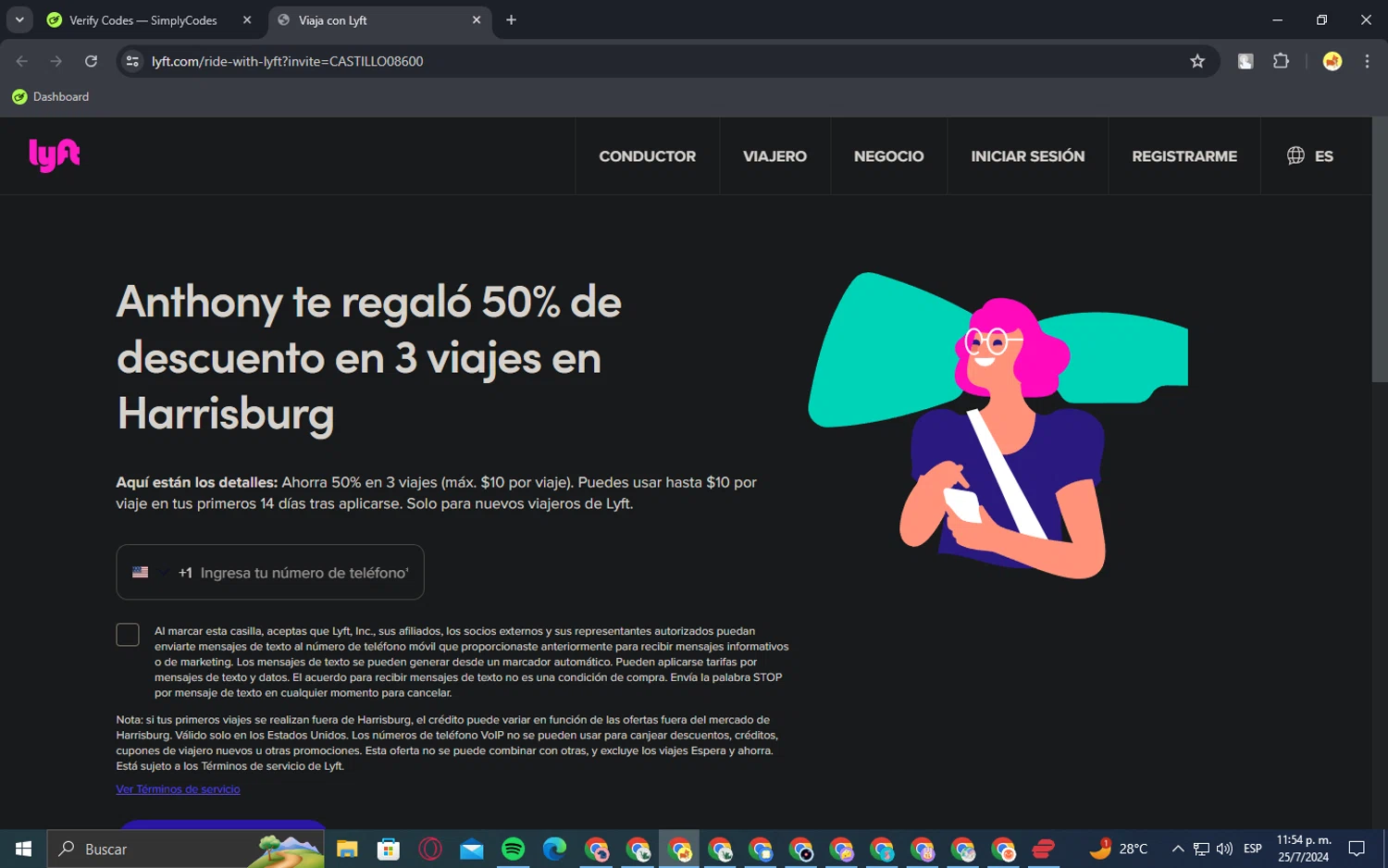Screen dimensions: 1388x868
Task: Close the Verify Codes — SimplyCodes tab
Action: coord(247,19)
